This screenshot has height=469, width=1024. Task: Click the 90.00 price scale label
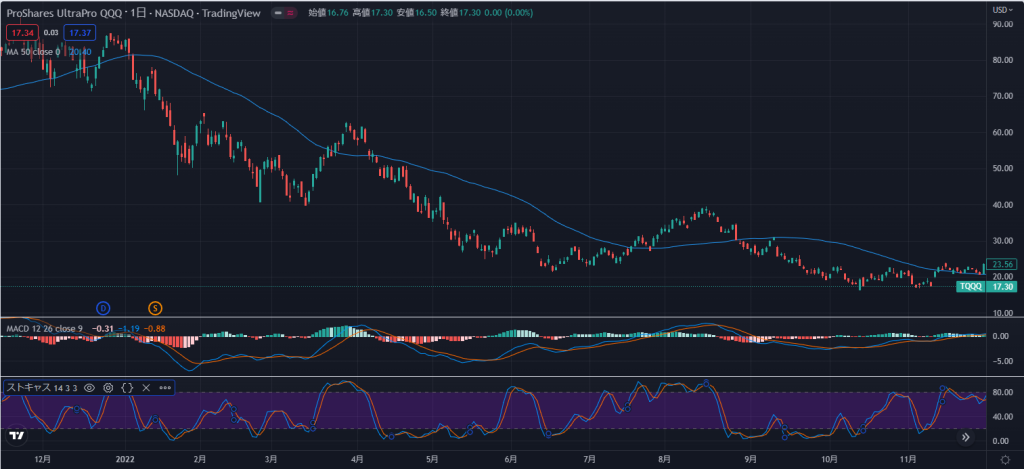(1002, 24)
